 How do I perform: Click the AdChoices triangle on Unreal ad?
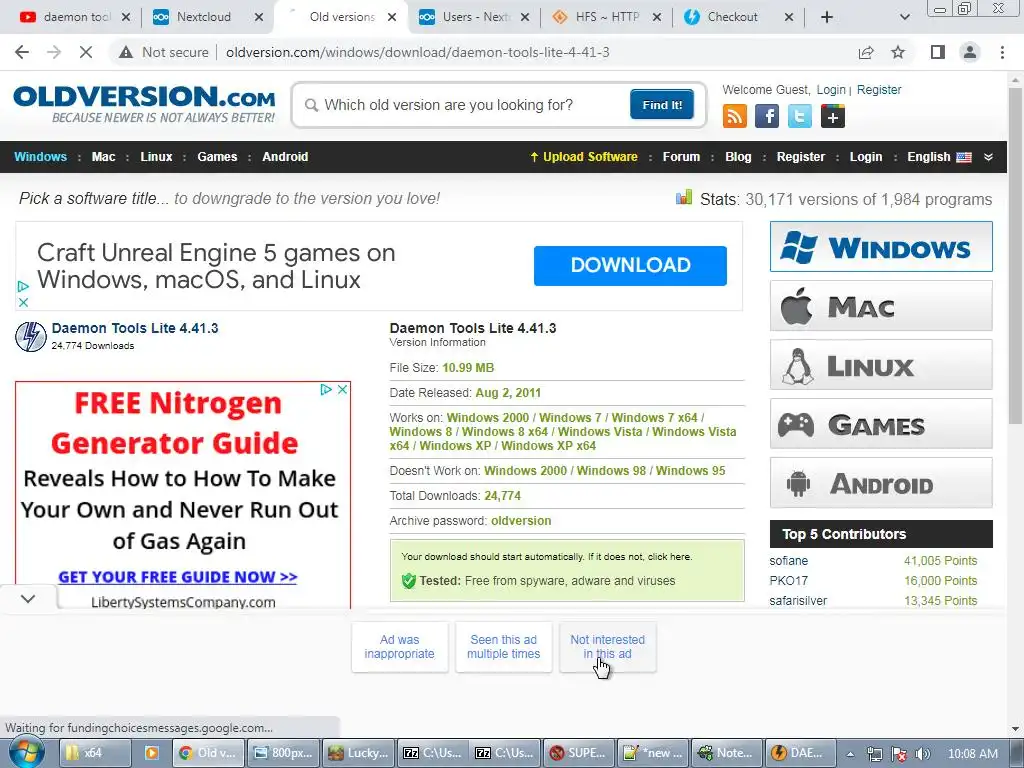(23, 286)
